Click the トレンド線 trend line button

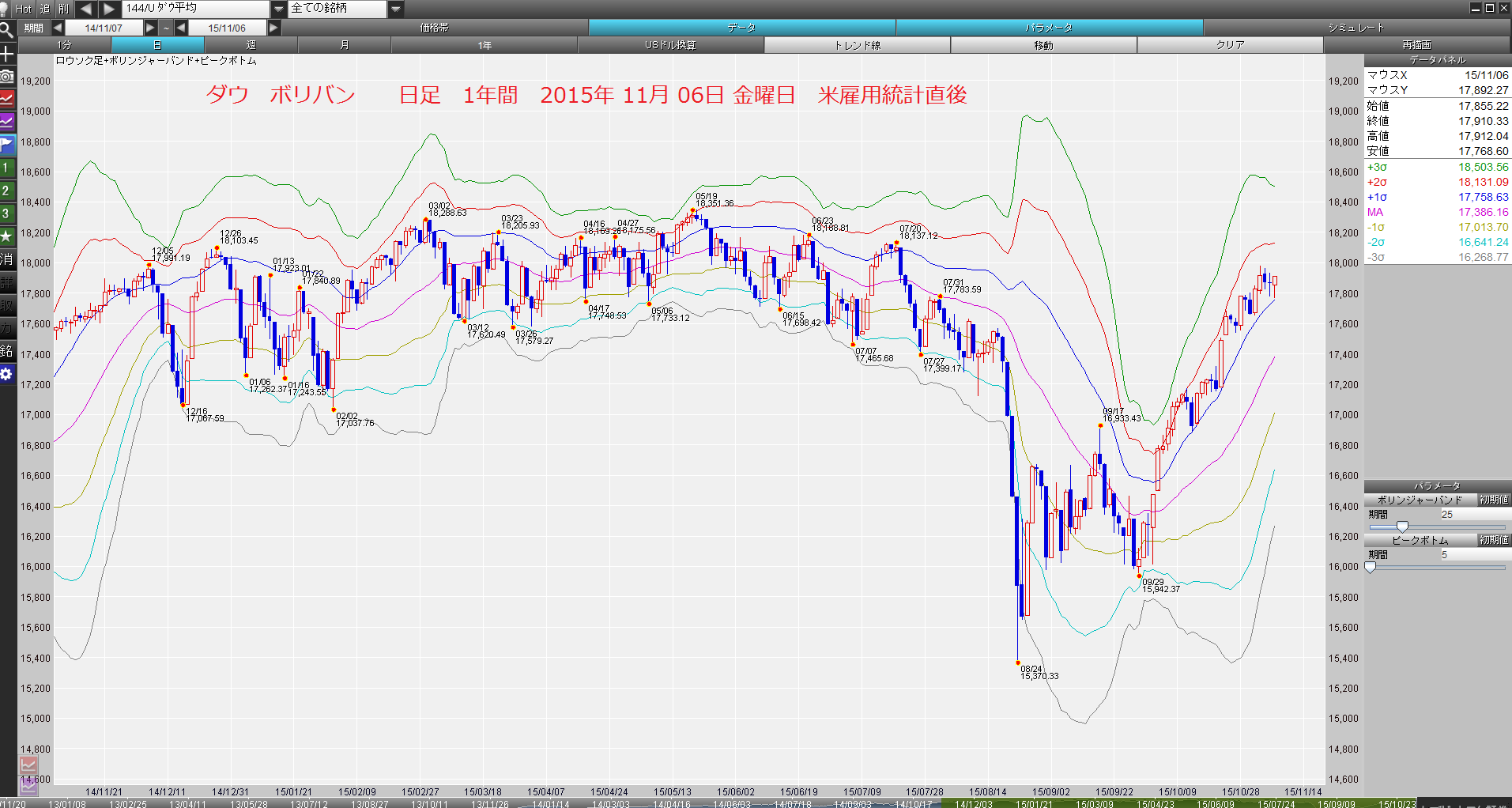858,45
